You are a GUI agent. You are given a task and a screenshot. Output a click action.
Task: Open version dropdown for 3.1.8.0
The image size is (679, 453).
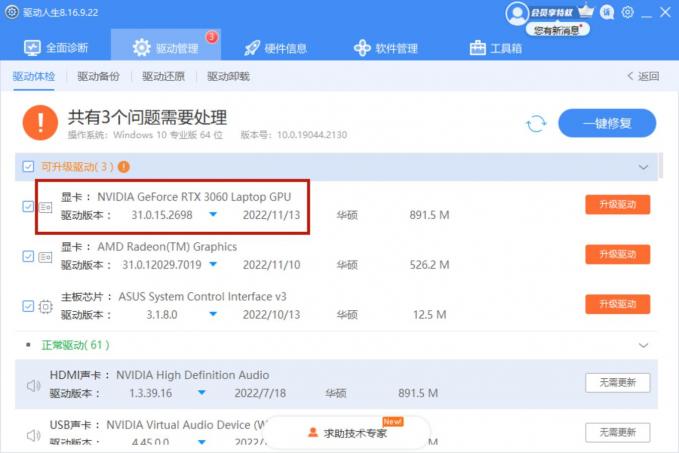pos(213,314)
